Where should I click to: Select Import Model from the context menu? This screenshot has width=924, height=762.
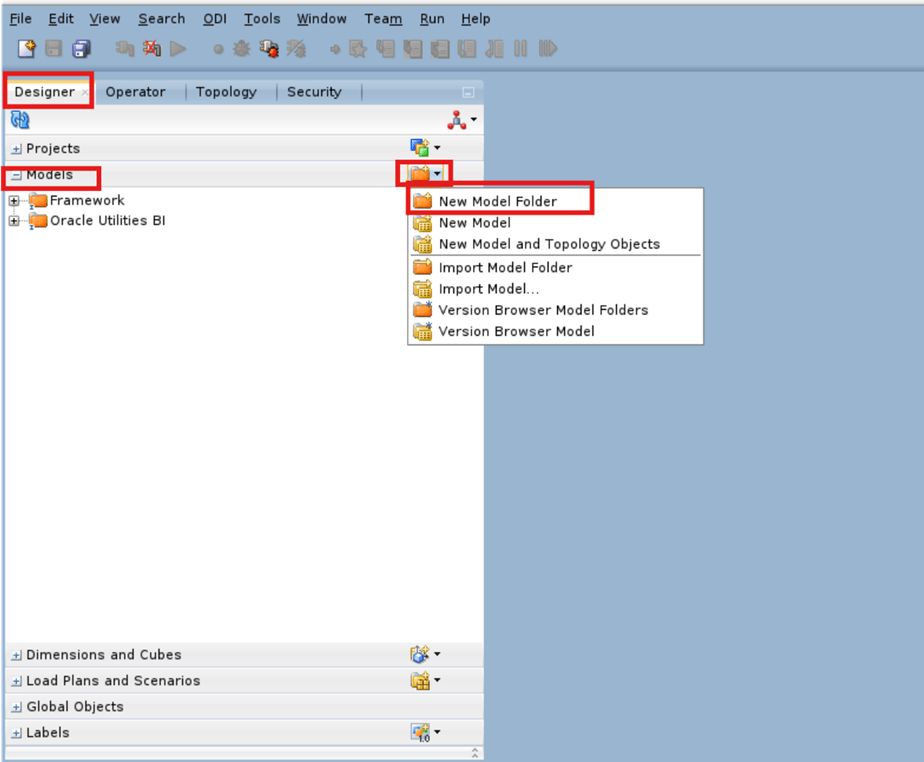(x=490, y=288)
